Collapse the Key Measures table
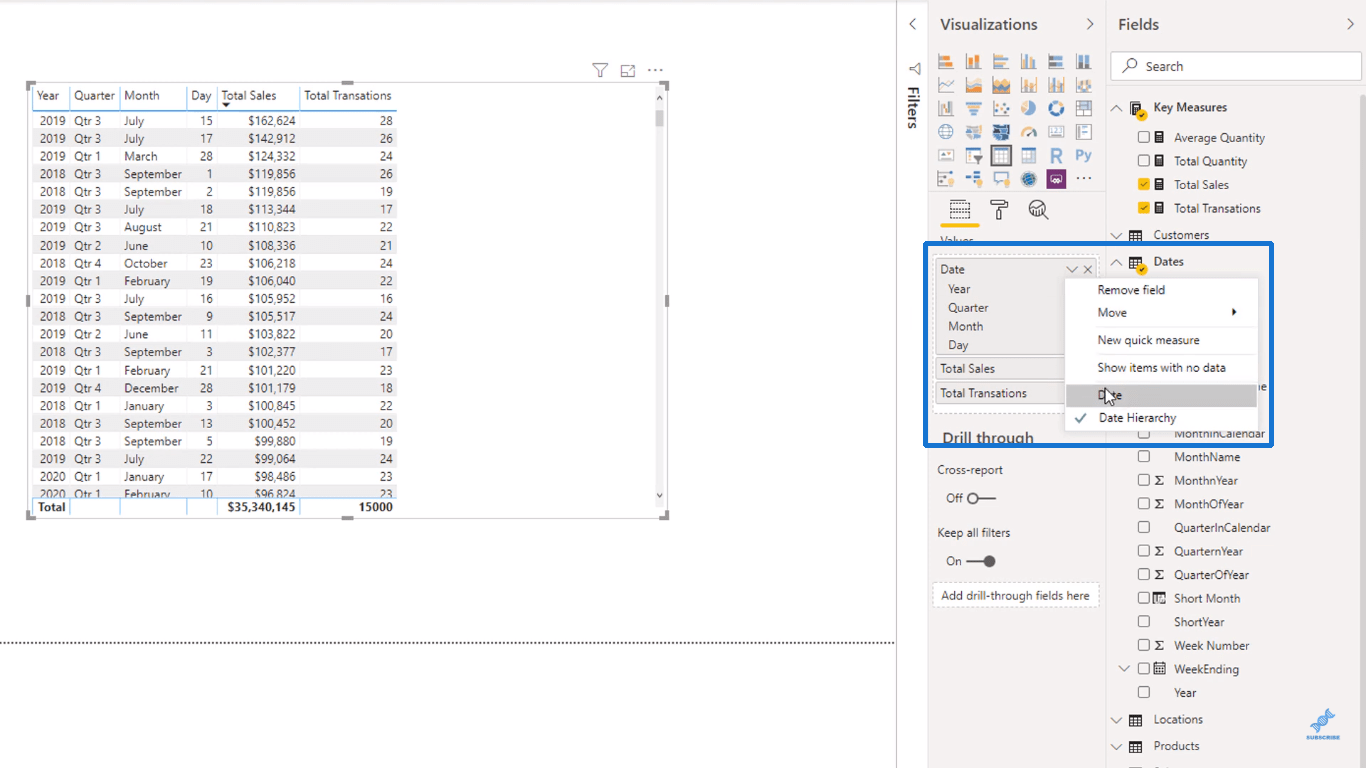This screenshot has height=768, width=1366. point(1117,107)
